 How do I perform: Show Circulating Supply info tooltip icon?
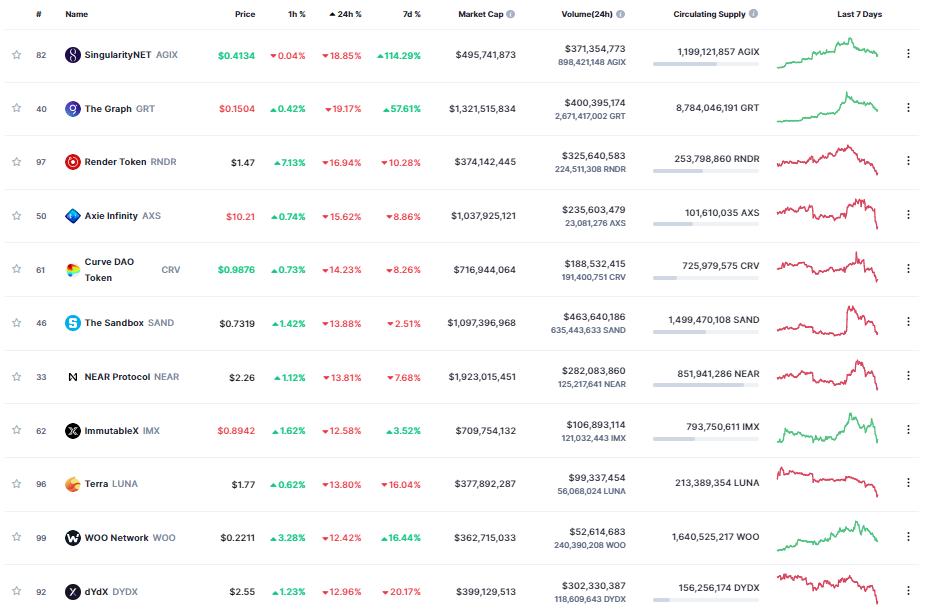pyautogui.click(x=753, y=14)
